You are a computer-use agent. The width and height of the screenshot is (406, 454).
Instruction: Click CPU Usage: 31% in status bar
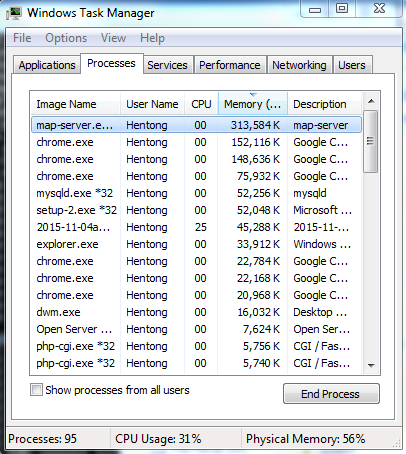coord(158,439)
